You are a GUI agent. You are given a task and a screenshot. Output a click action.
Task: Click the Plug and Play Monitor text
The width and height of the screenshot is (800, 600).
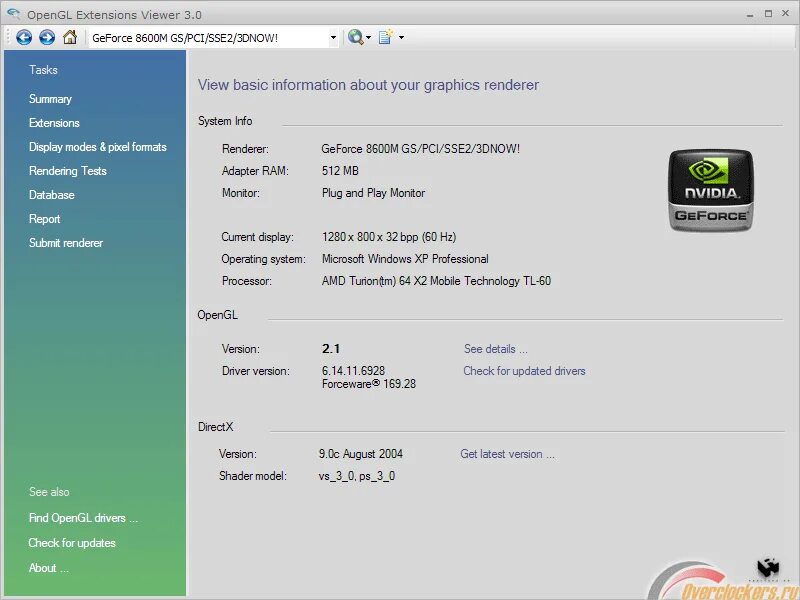pyautogui.click(x=373, y=193)
